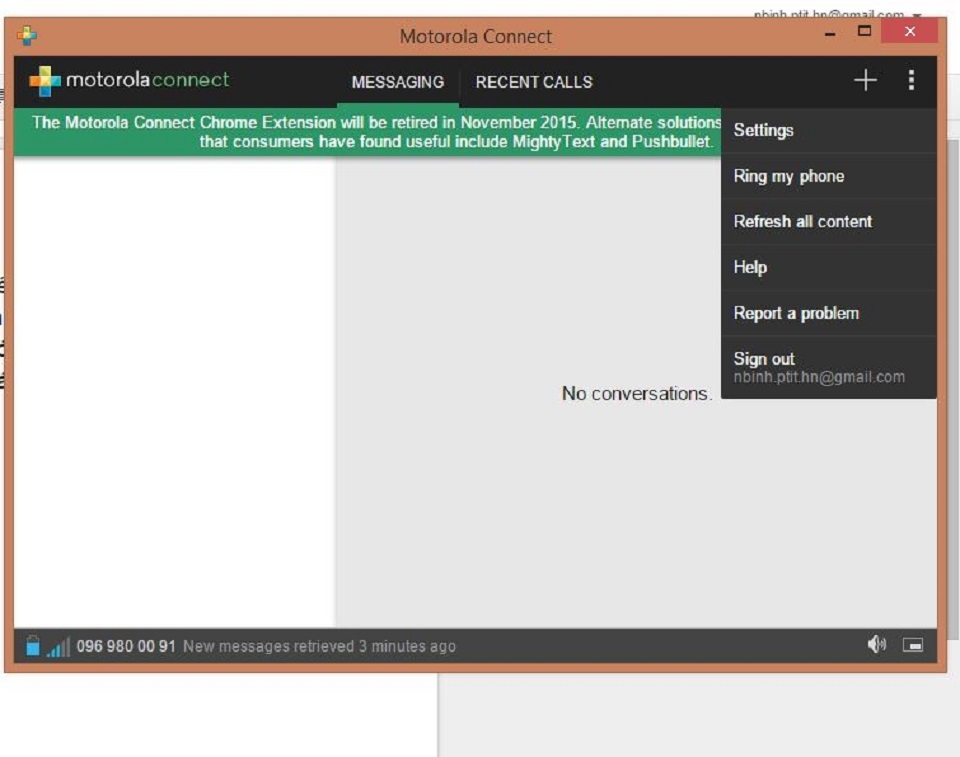Click the green retirement notice banner
This screenshot has height=757, width=960.
367,132
